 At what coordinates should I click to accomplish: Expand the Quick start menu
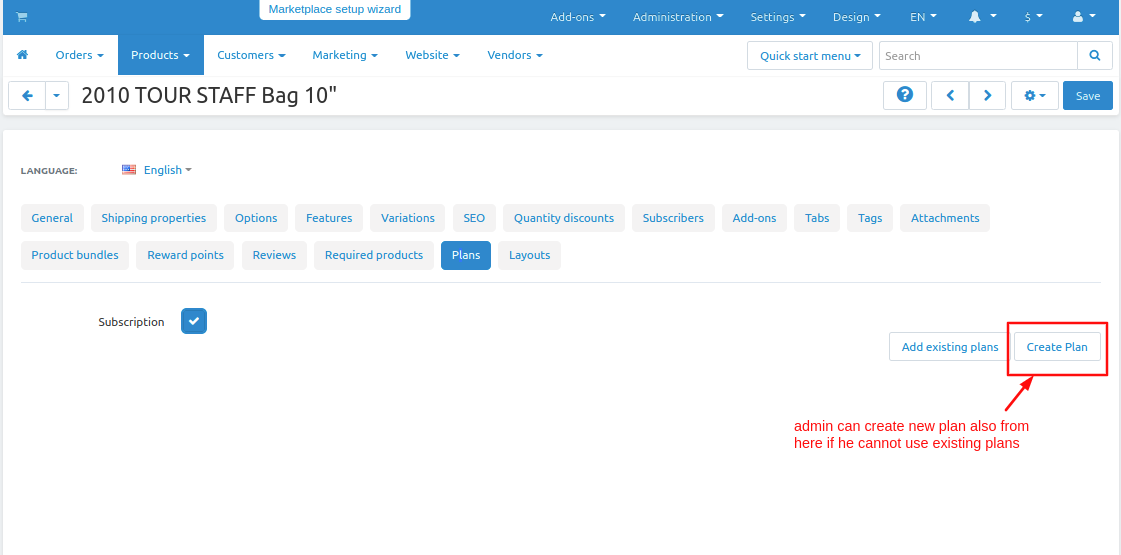pos(810,56)
